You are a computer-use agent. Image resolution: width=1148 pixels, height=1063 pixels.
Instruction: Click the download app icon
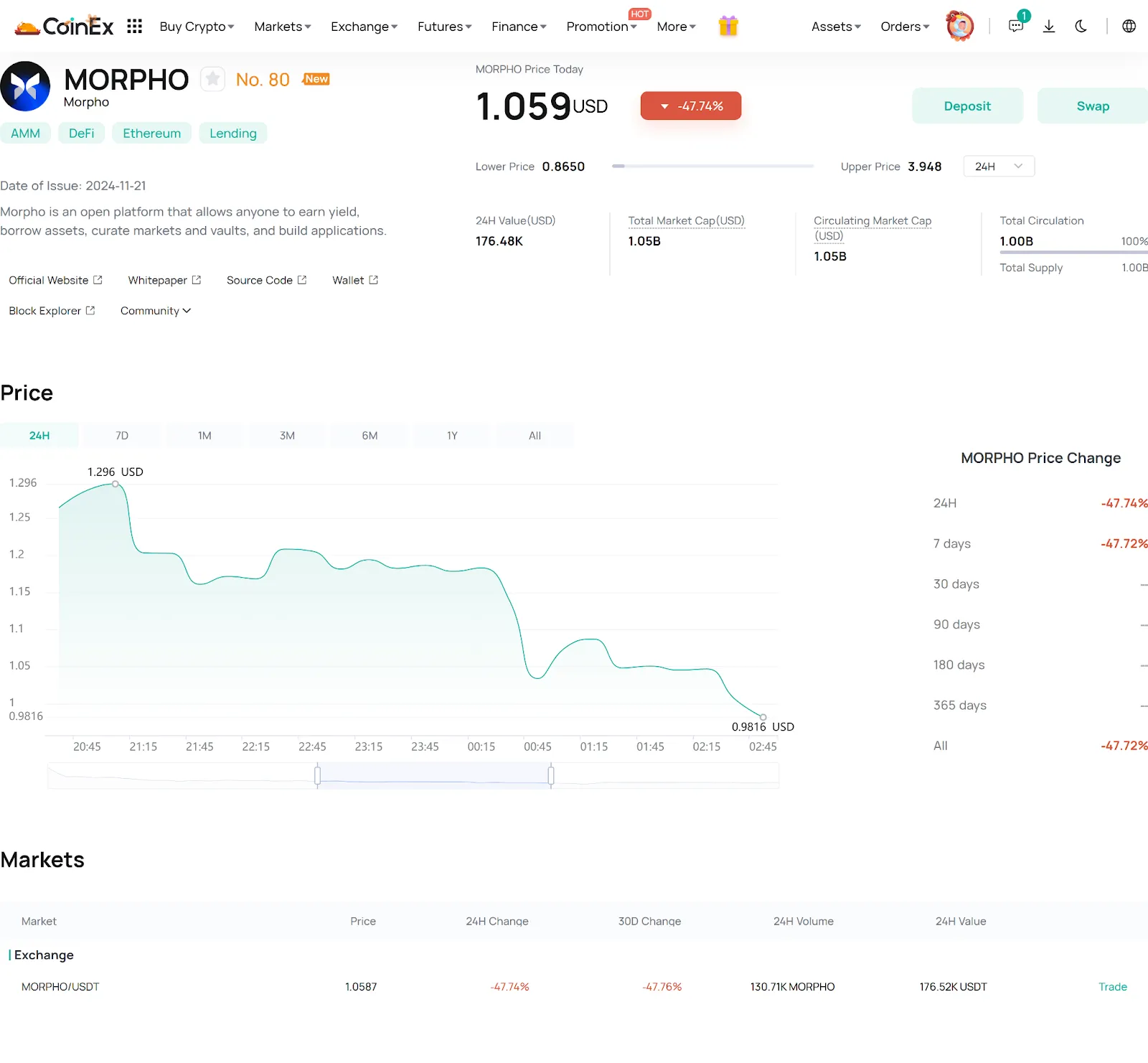coord(1049,27)
